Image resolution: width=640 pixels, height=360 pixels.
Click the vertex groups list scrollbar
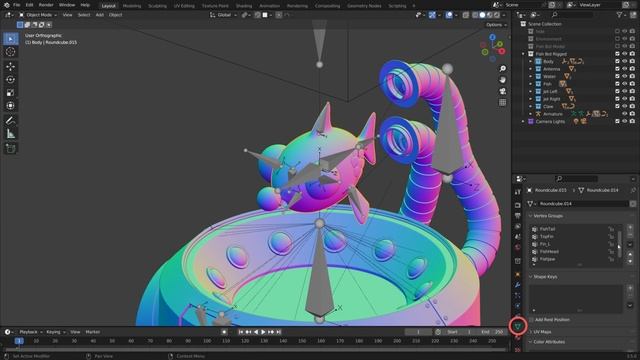pos(620,244)
